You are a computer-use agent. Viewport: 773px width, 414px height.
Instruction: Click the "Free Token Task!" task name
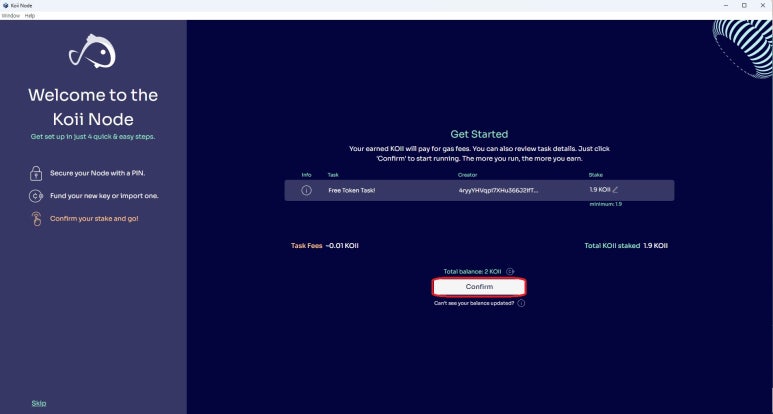351,190
